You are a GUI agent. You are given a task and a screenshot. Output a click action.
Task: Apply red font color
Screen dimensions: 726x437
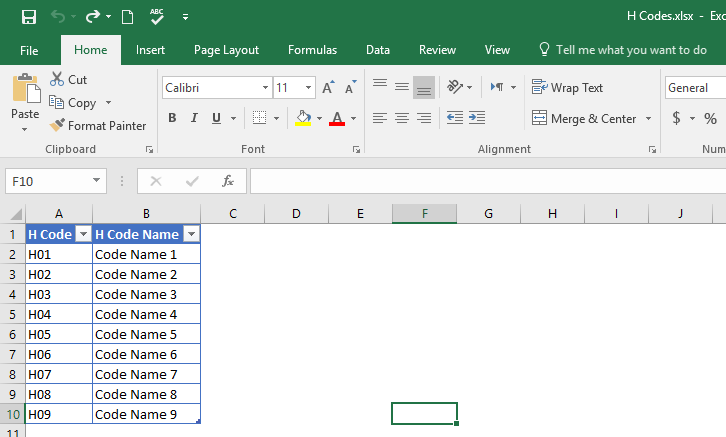point(337,118)
